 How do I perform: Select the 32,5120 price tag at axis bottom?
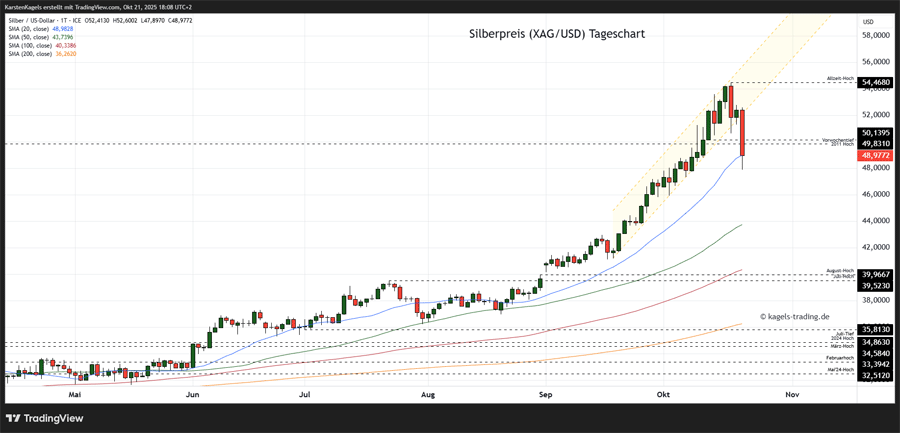[x=875, y=374]
